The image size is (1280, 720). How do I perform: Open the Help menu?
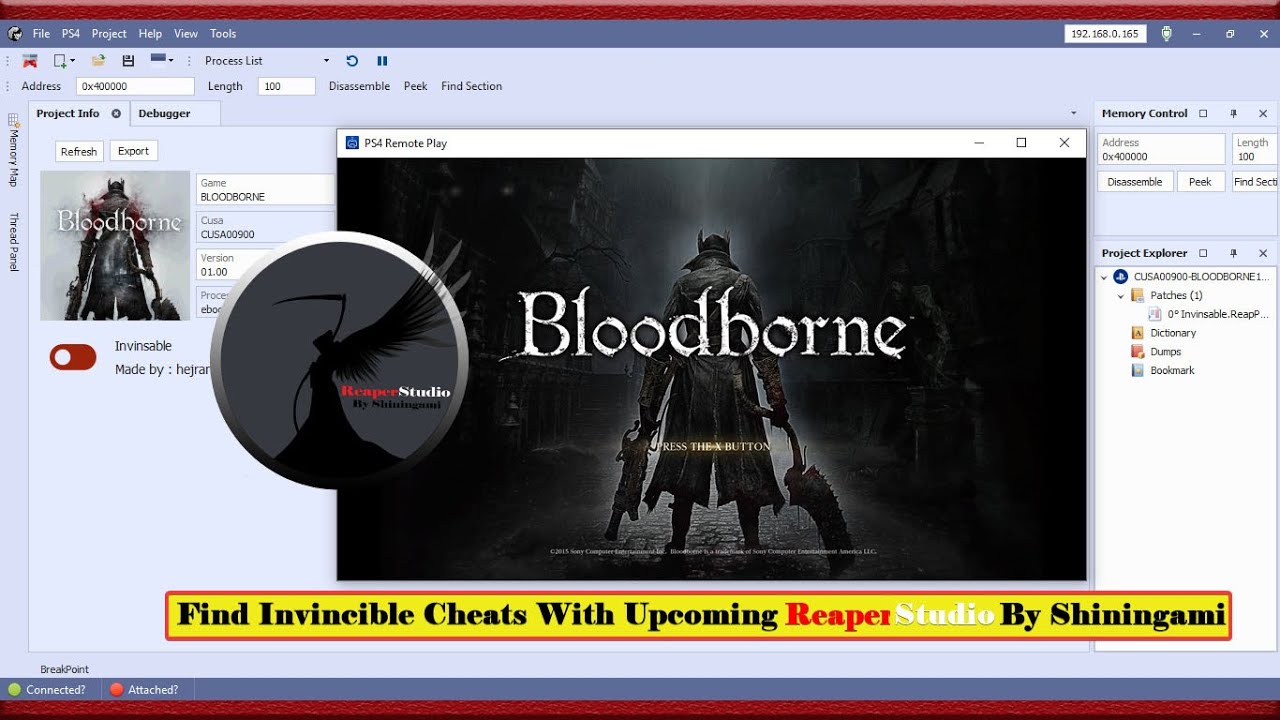pyautogui.click(x=150, y=34)
